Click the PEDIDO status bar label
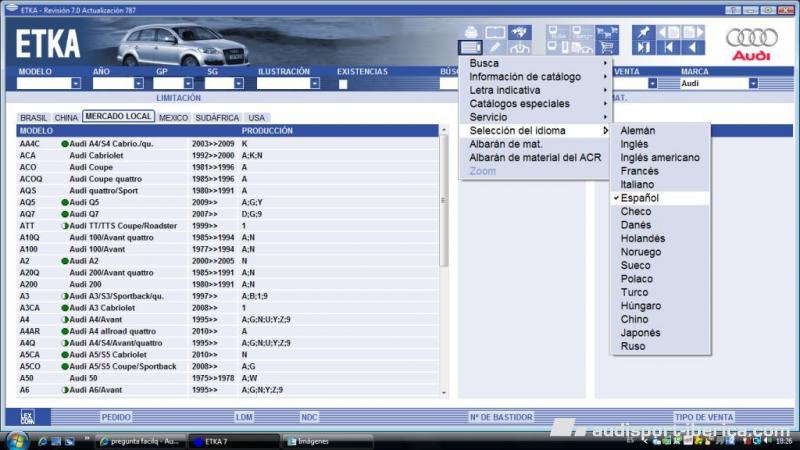The image size is (800, 450). [116, 417]
